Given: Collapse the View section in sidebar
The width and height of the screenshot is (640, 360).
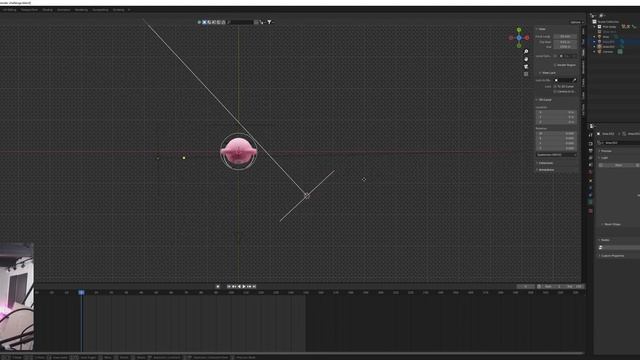Looking at the screenshot, I should [542, 29].
